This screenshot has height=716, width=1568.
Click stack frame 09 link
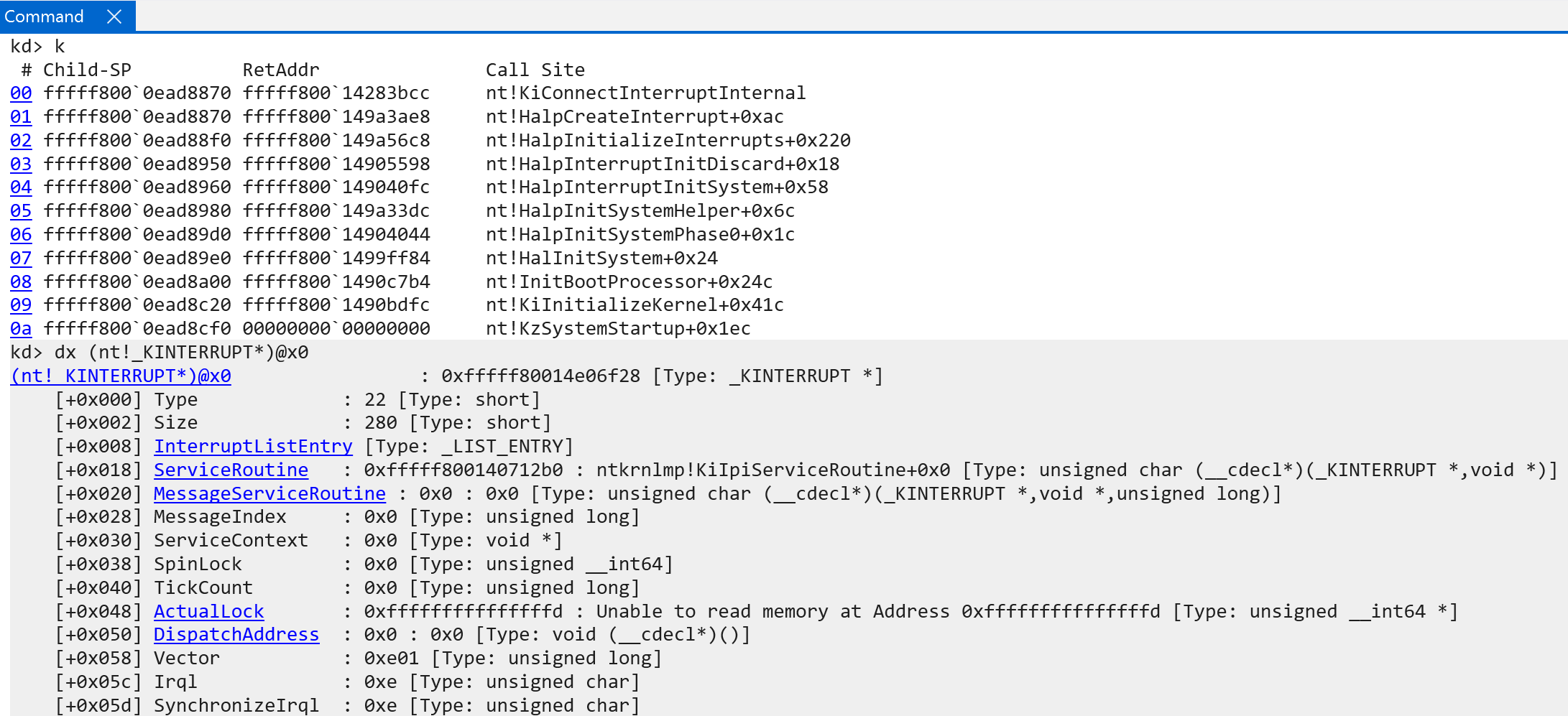(x=21, y=305)
